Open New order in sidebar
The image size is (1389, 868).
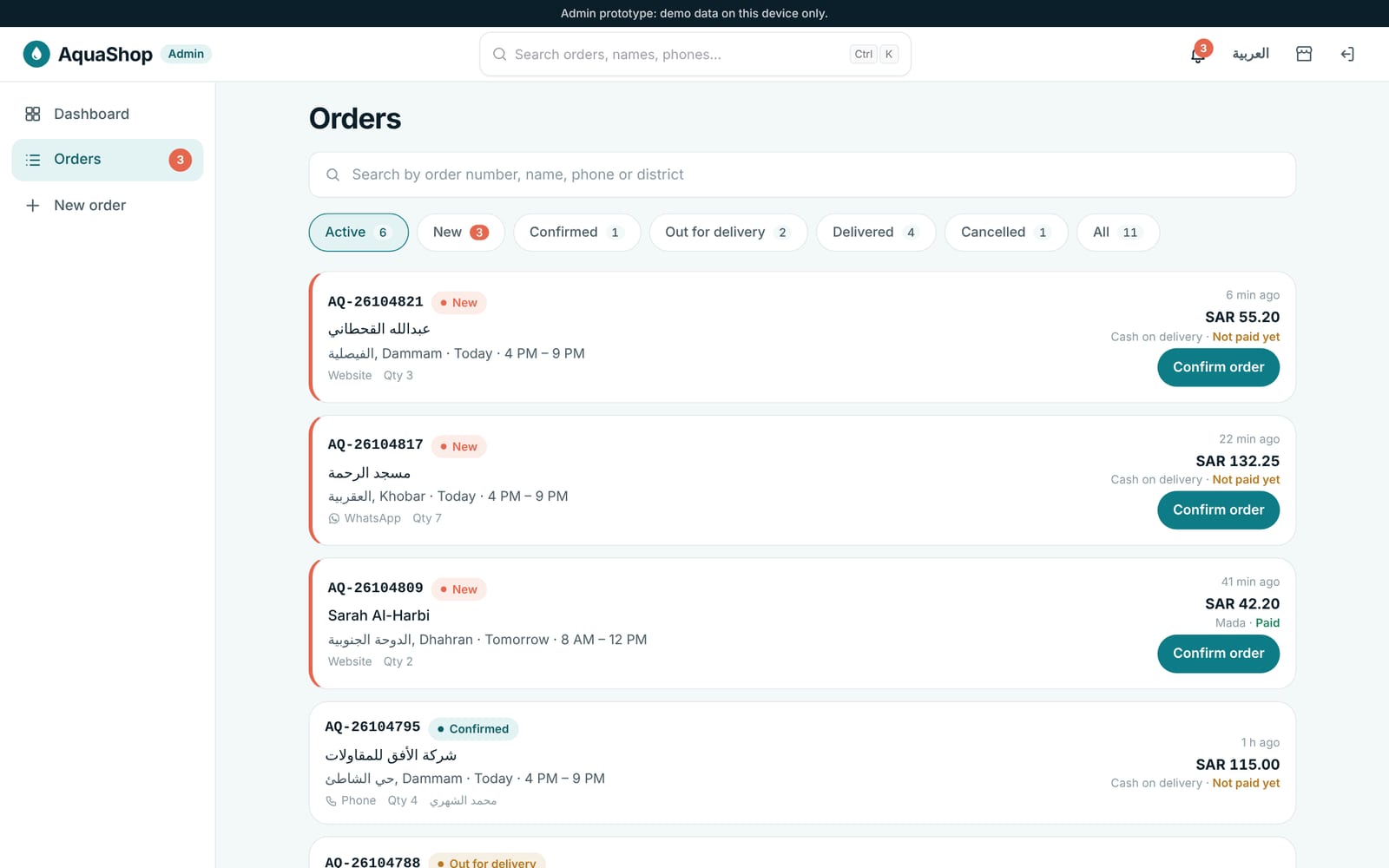pyautogui.click(x=108, y=206)
